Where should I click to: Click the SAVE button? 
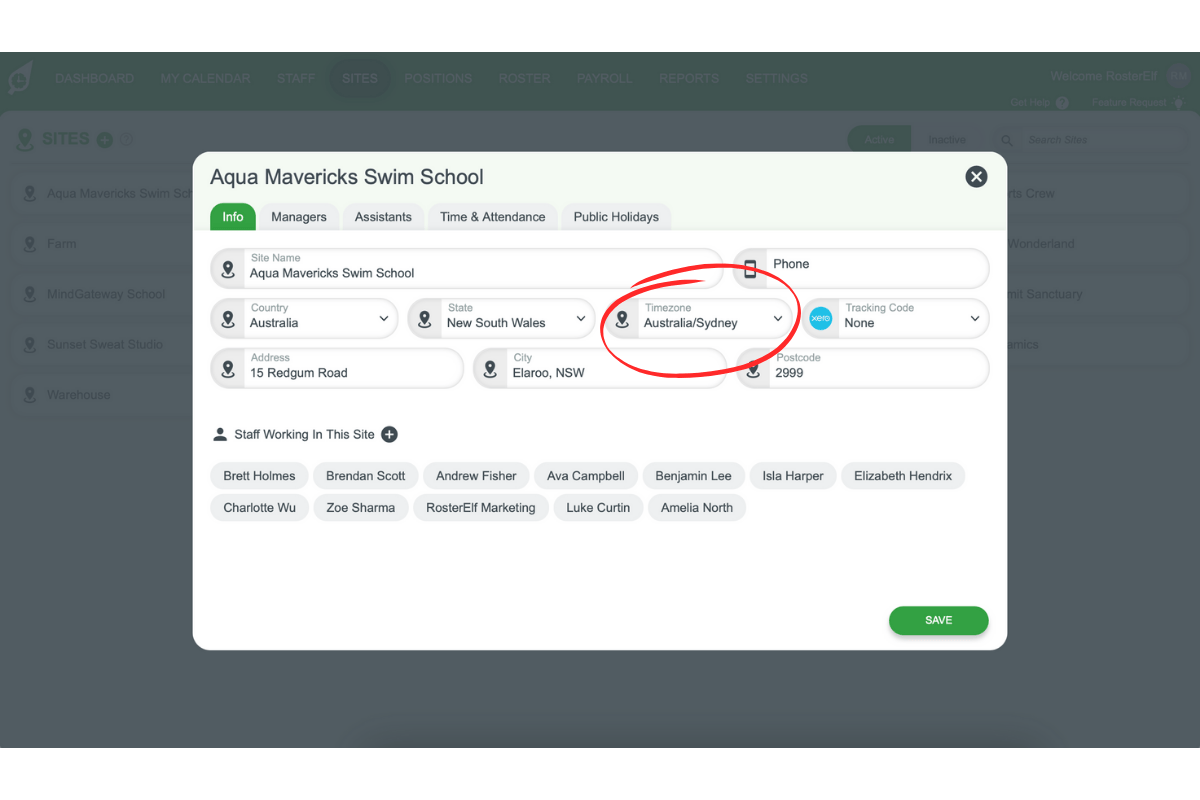pos(938,620)
